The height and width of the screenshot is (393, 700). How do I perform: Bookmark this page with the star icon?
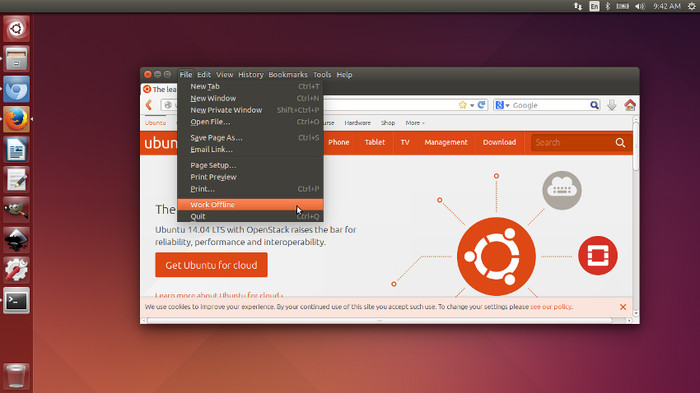[462, 105]
